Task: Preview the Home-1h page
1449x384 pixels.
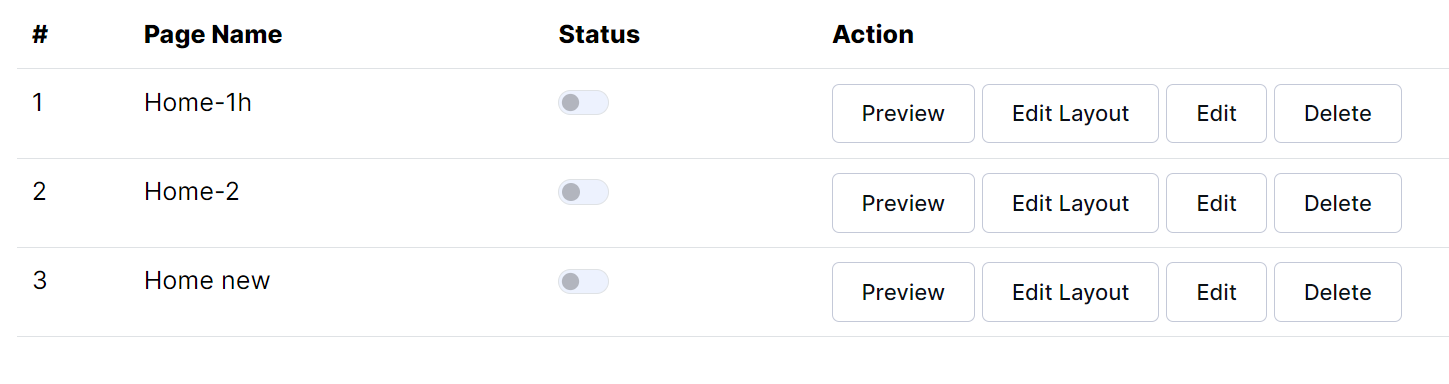Action: (903, 114)
